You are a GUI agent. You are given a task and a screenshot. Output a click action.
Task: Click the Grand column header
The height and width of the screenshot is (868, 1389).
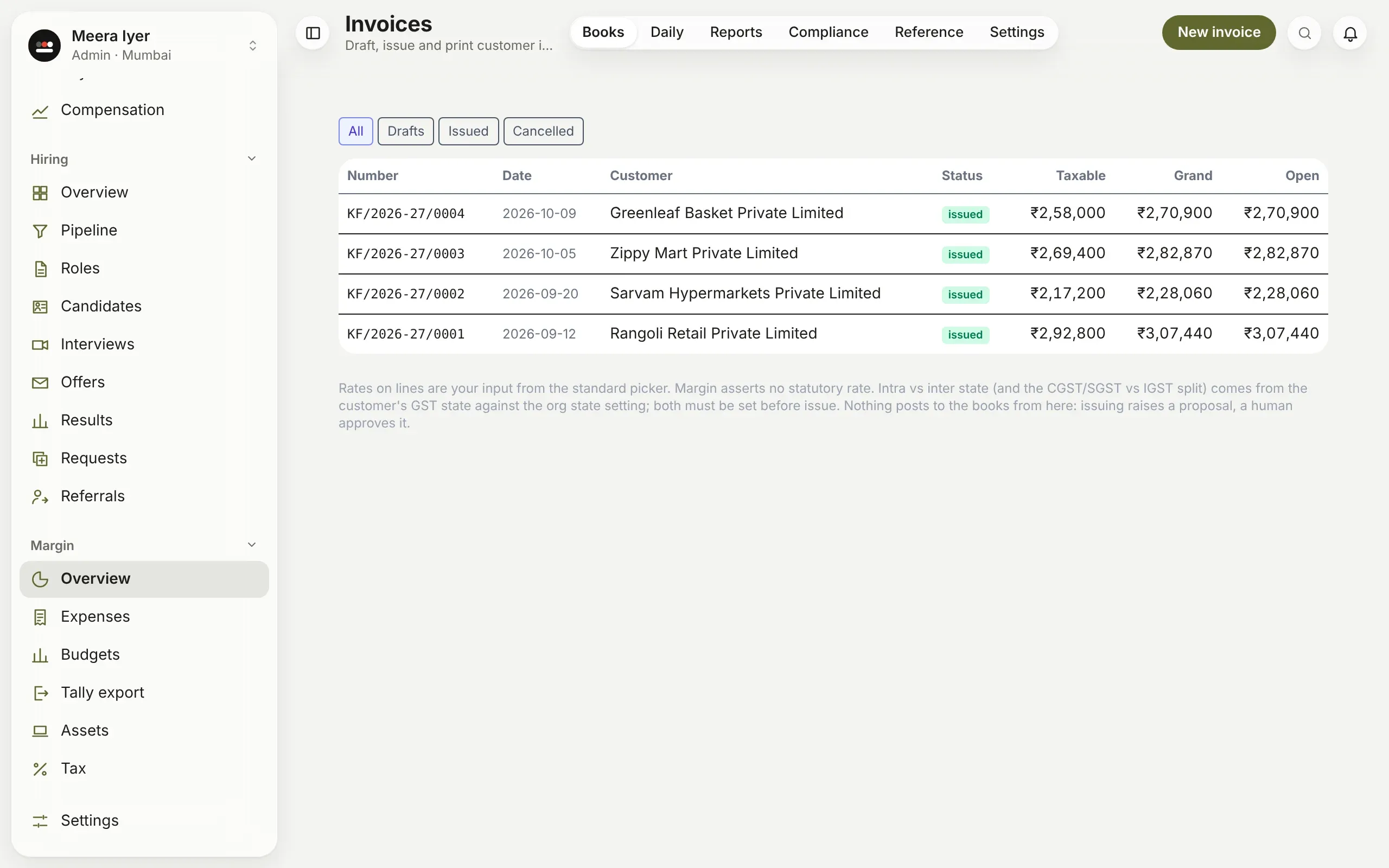1193,176
